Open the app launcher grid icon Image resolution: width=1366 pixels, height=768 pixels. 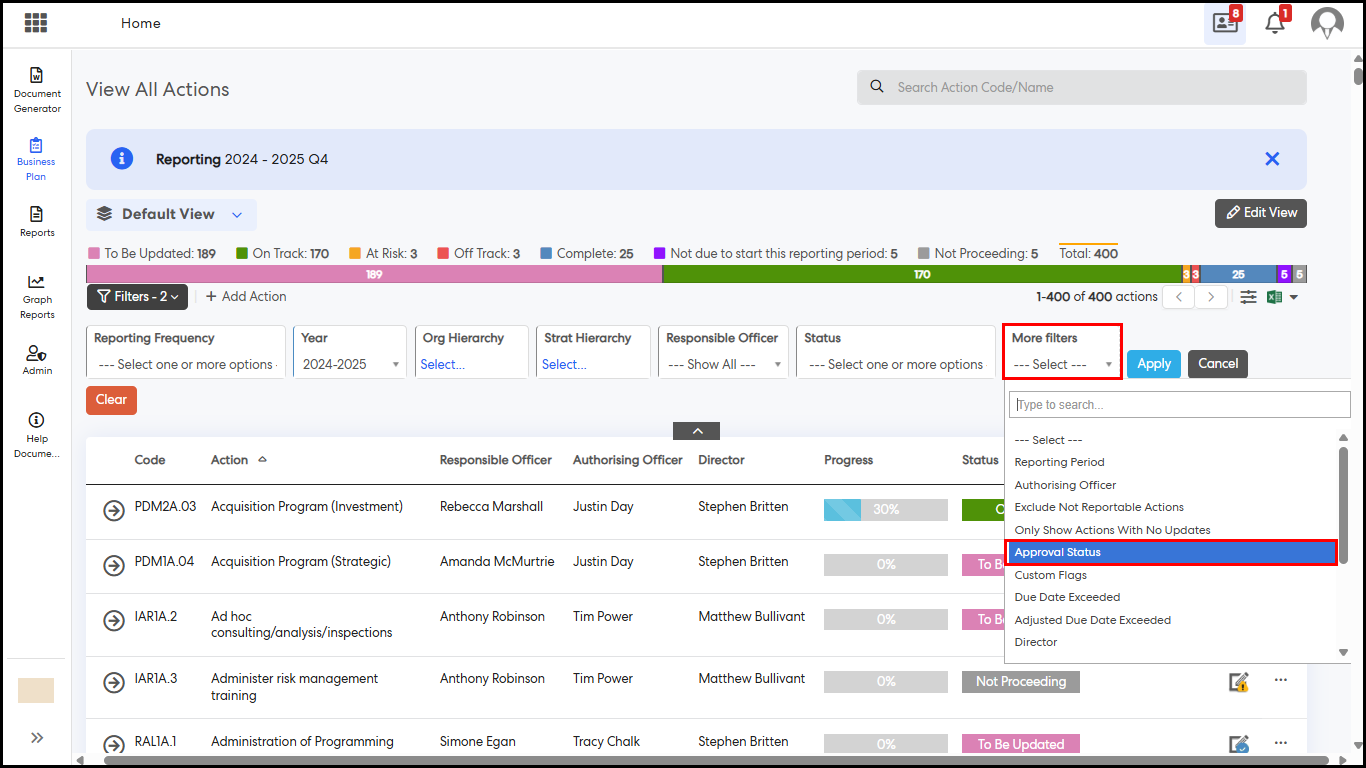click(x=36, y=23)
